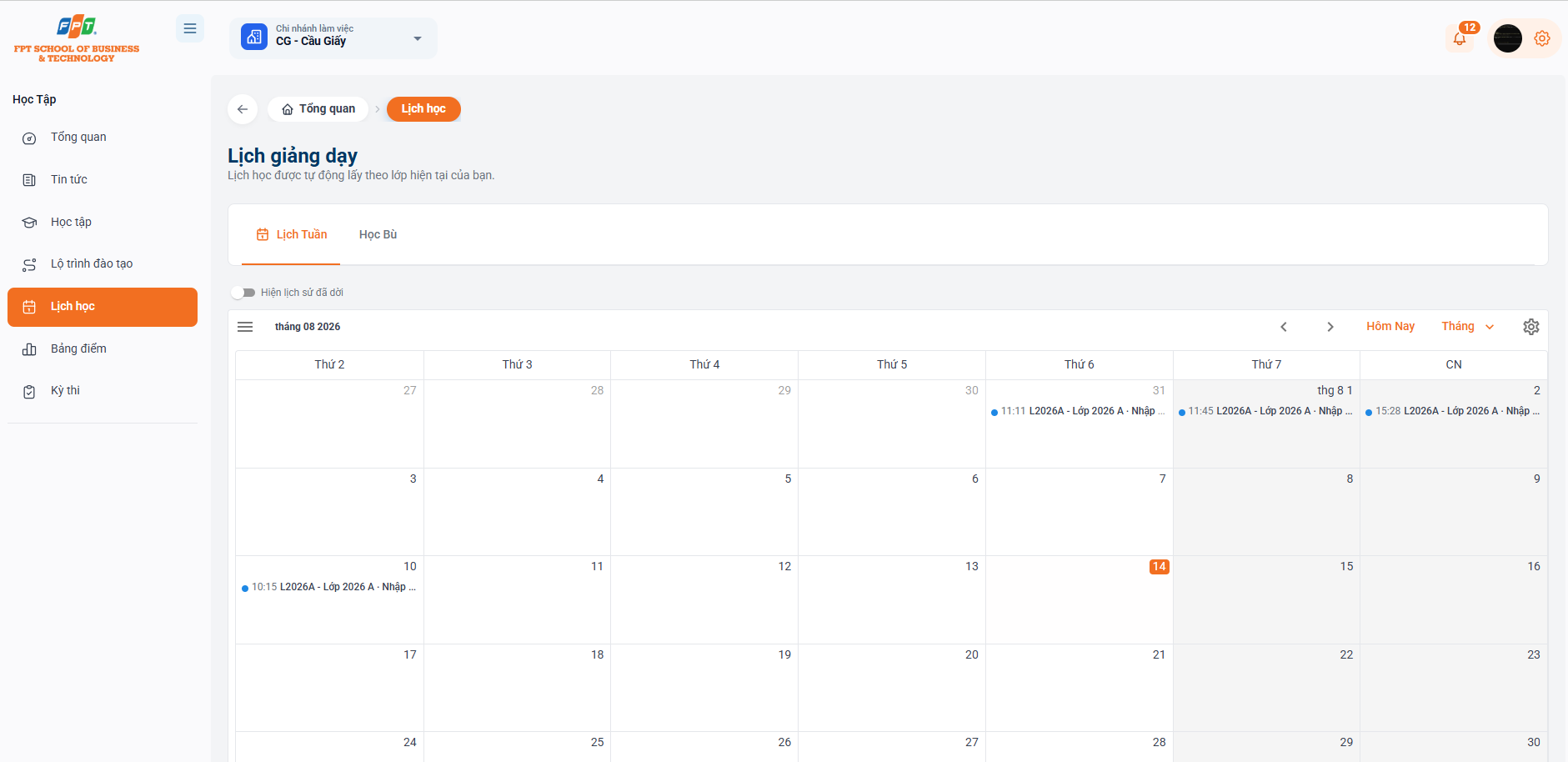
Task: Click the branch building icon
Action: pos(254,38)
